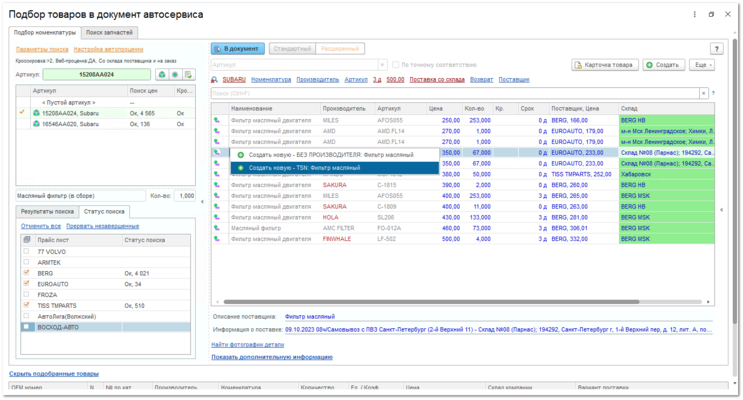743x400 pixels.
Task: Click the Создать button
Action: point(663,65)
